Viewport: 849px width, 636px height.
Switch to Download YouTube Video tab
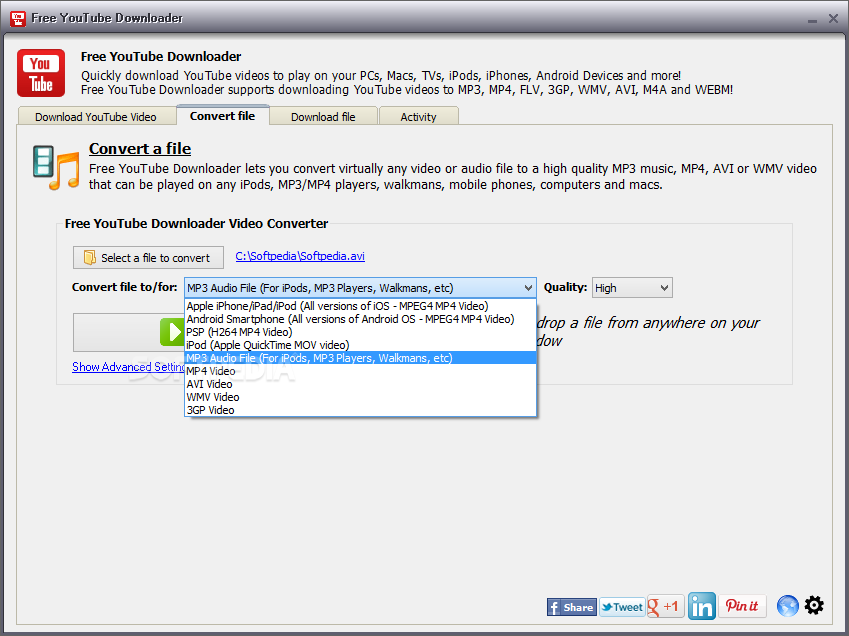pos(96,116)
